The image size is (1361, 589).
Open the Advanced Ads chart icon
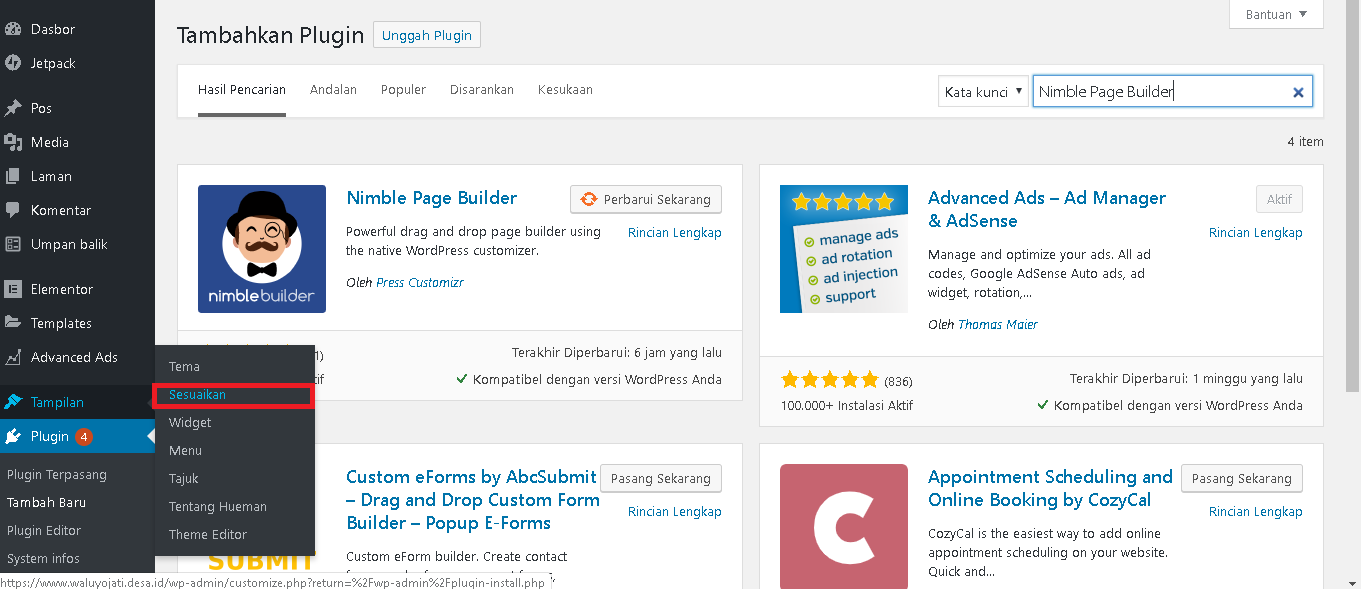tap(13, 357)
